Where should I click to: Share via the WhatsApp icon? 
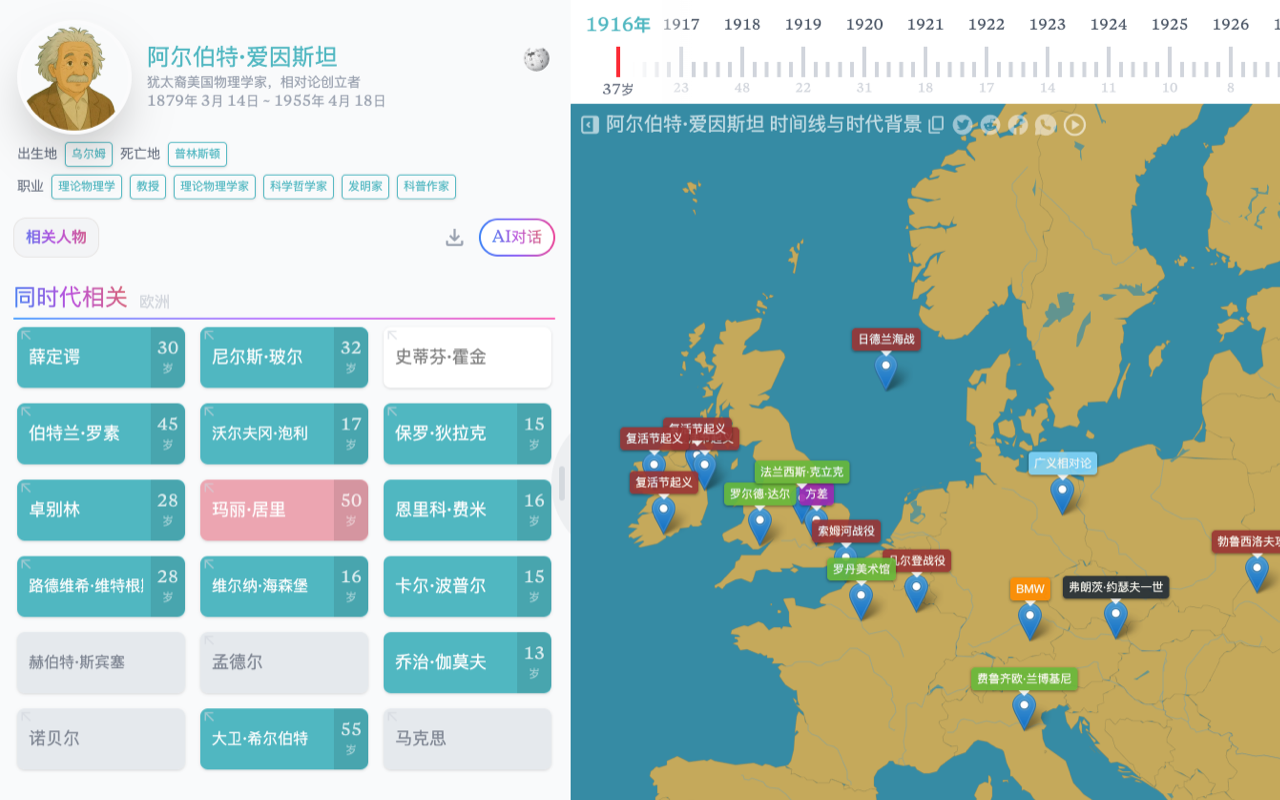tap(1045, 125)
